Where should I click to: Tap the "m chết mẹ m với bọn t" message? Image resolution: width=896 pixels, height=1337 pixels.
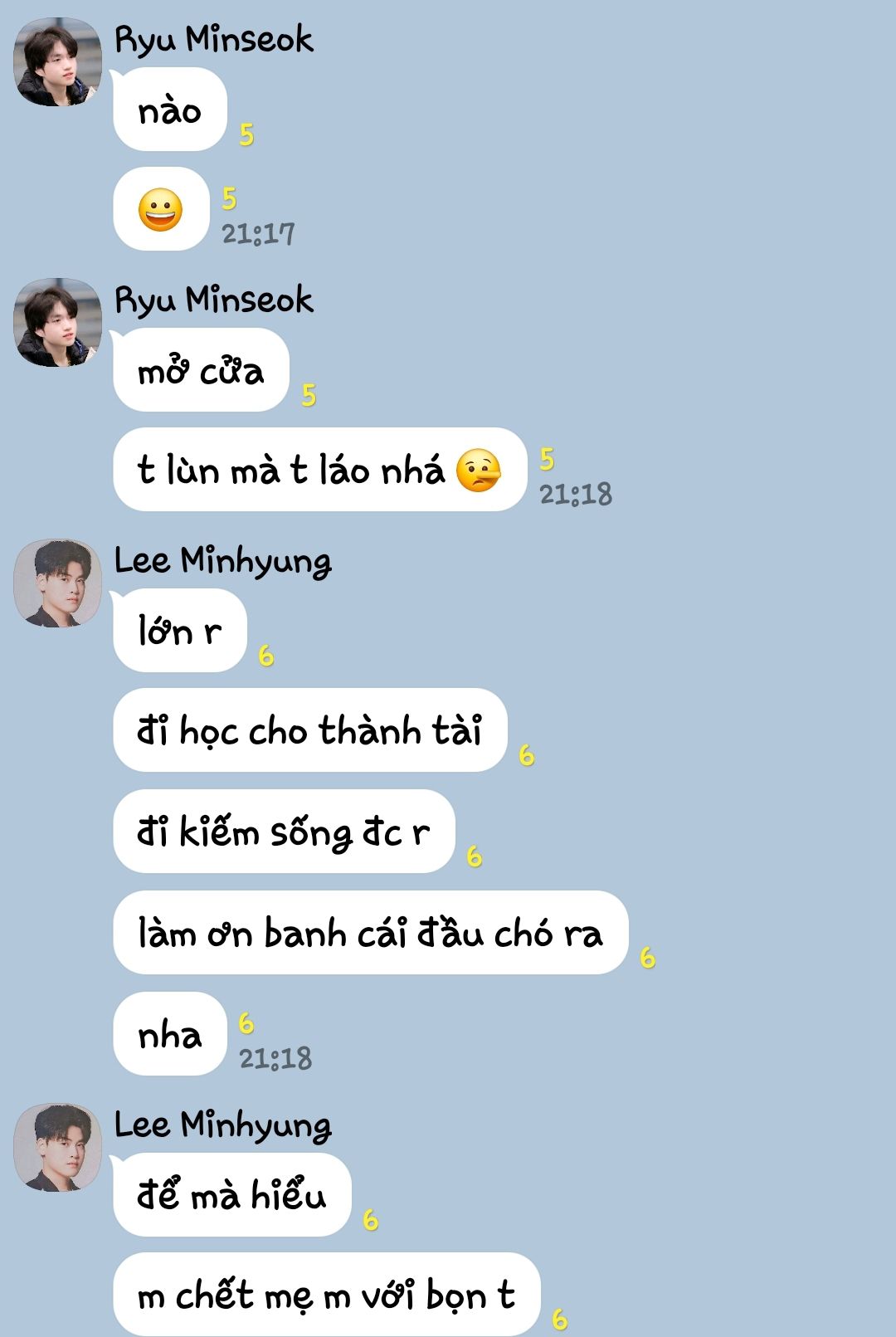pos(327,1295)
